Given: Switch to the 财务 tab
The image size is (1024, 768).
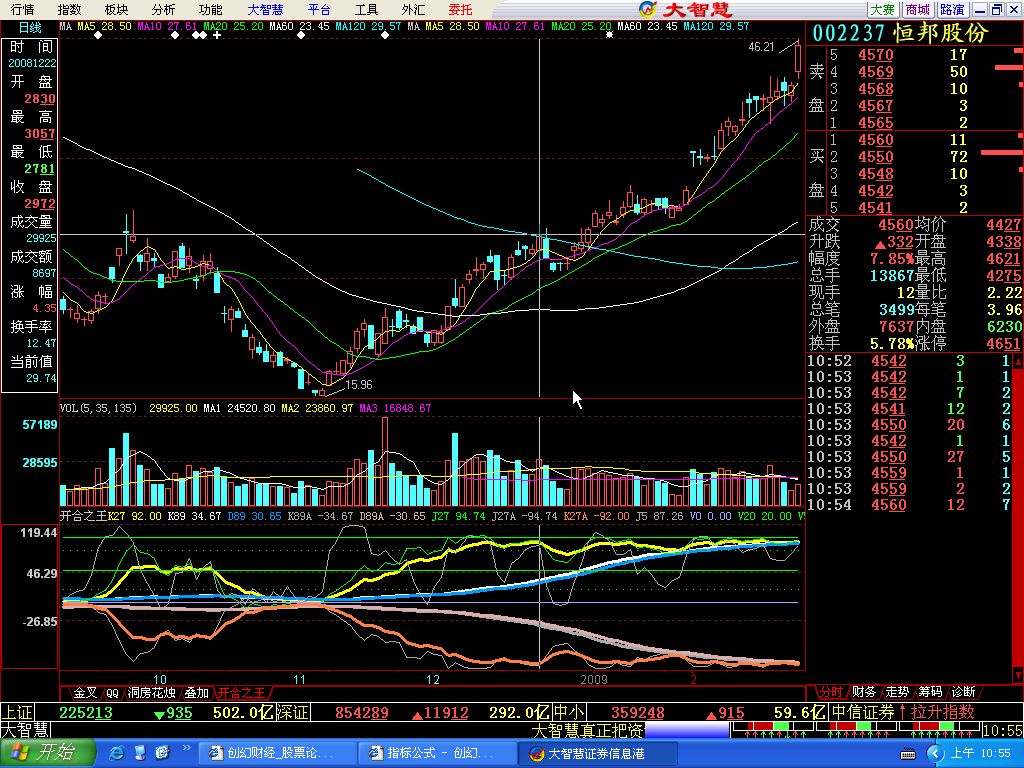Looking at the screenshot, I should pyautogui.click(x=864, y=691).
